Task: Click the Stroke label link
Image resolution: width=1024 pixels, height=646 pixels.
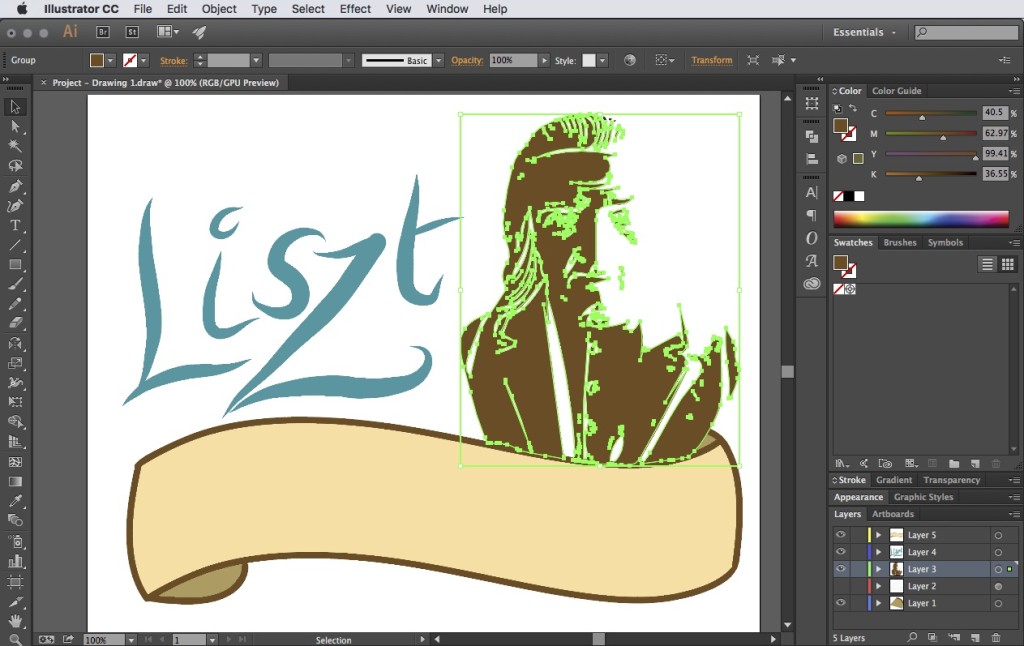Action: (x=173, y=61)
